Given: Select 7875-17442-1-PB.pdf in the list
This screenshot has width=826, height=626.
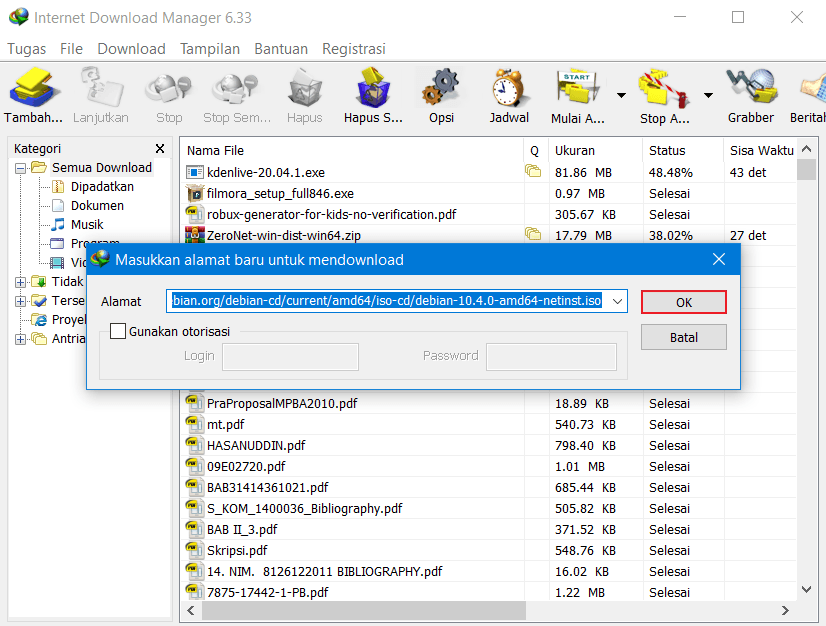Looking at the screenshot, I should pyautogui.click(x=268, y=593).
